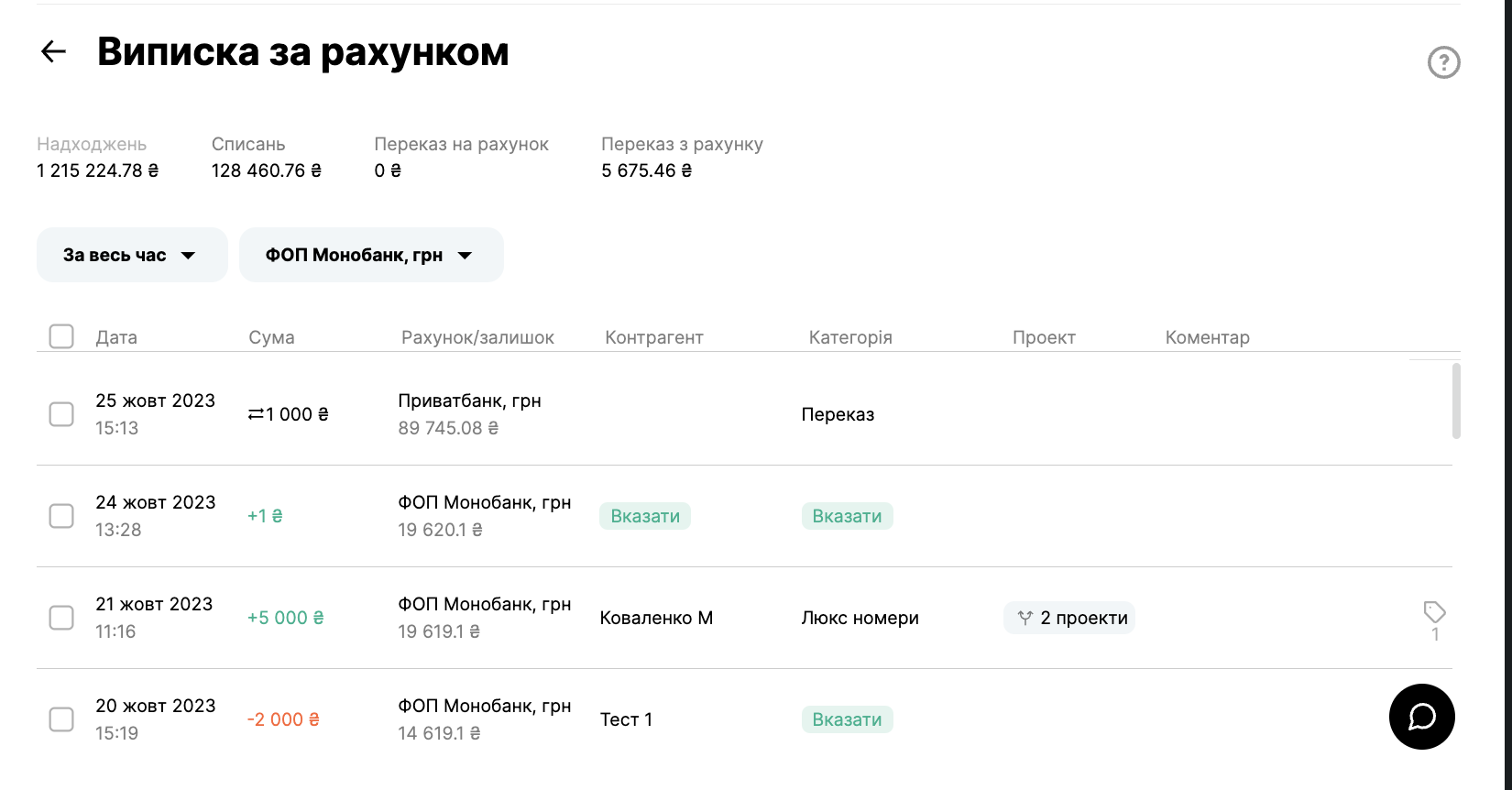This screenshot has height=790, width=1512.
Task: Click the +5 000 ₴ amount
Action: pyautogui.click(x=286, y=618)
